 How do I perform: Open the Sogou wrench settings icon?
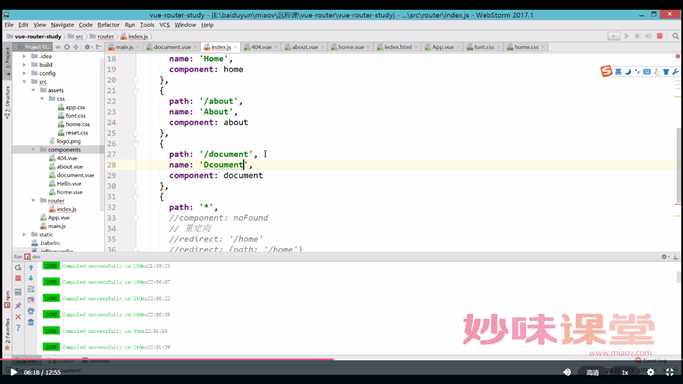pos(676,71)
